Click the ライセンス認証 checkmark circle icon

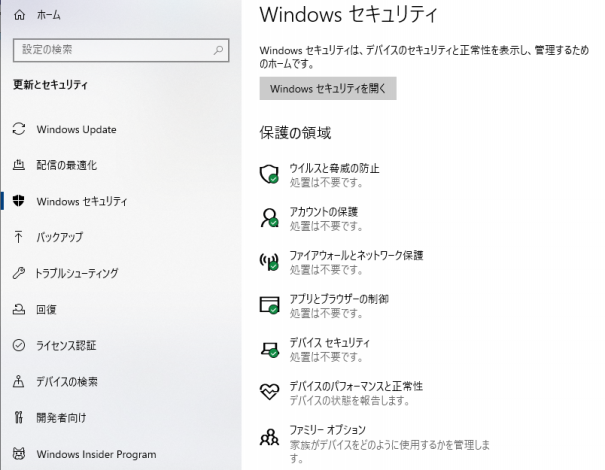19,345
